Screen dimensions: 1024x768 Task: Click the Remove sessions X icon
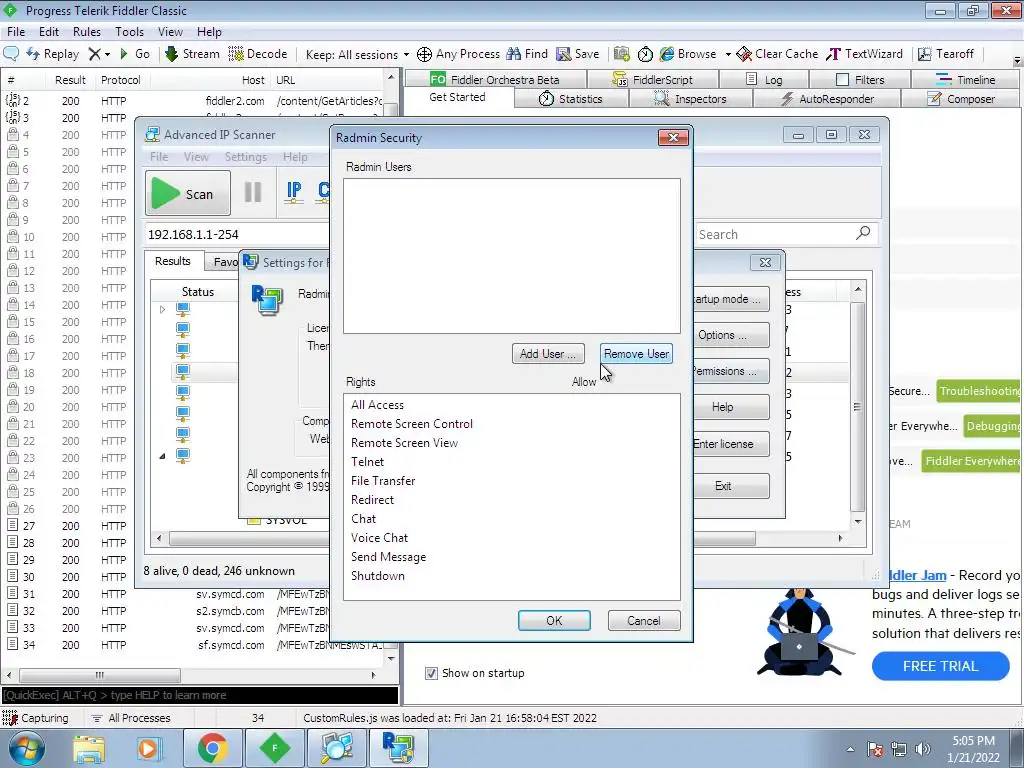pyautogui.click(x=95, y=54)
